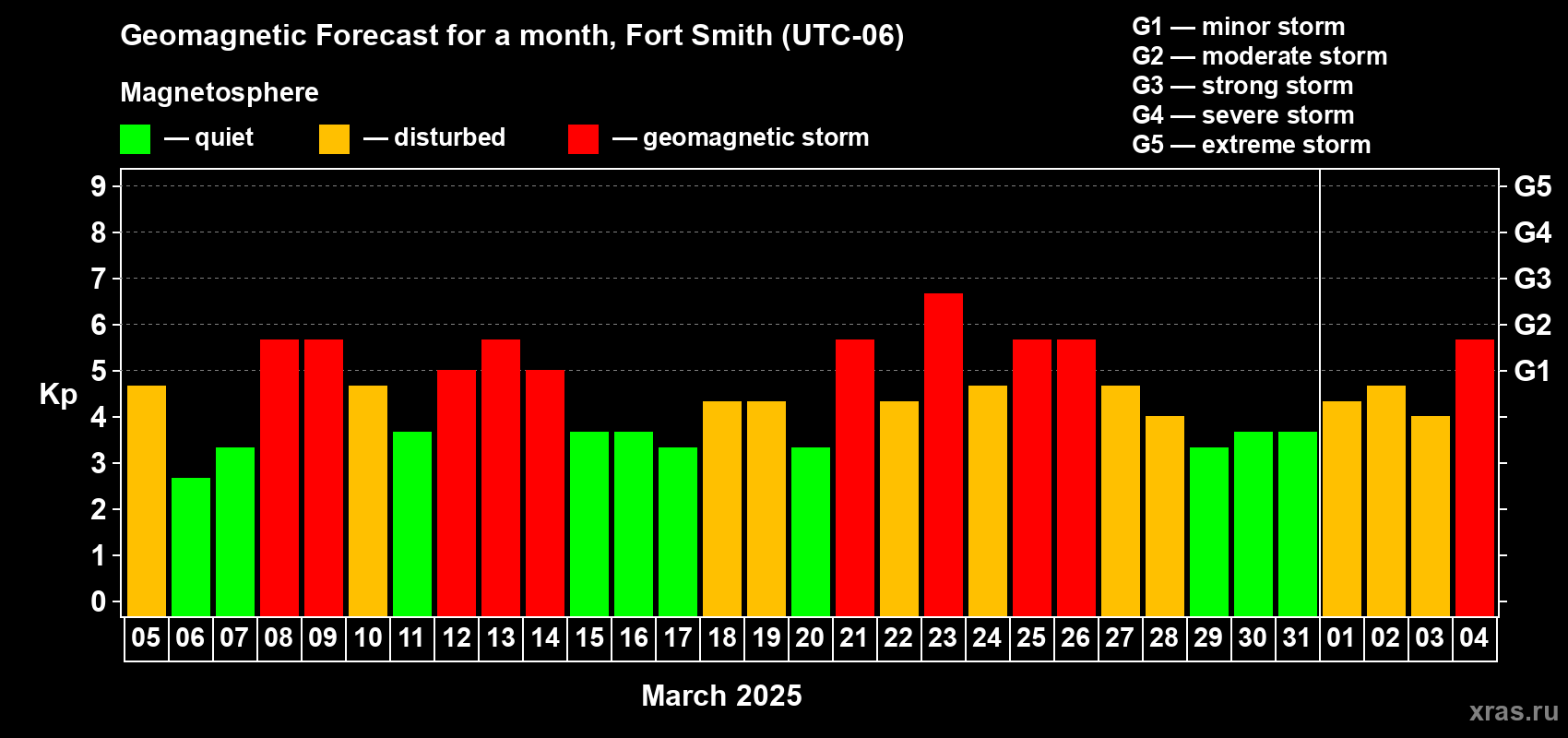The width and height of the screenshot is (1568, 738).
Task: Click the G5 right-axis label
Action: click(1533, 186)
